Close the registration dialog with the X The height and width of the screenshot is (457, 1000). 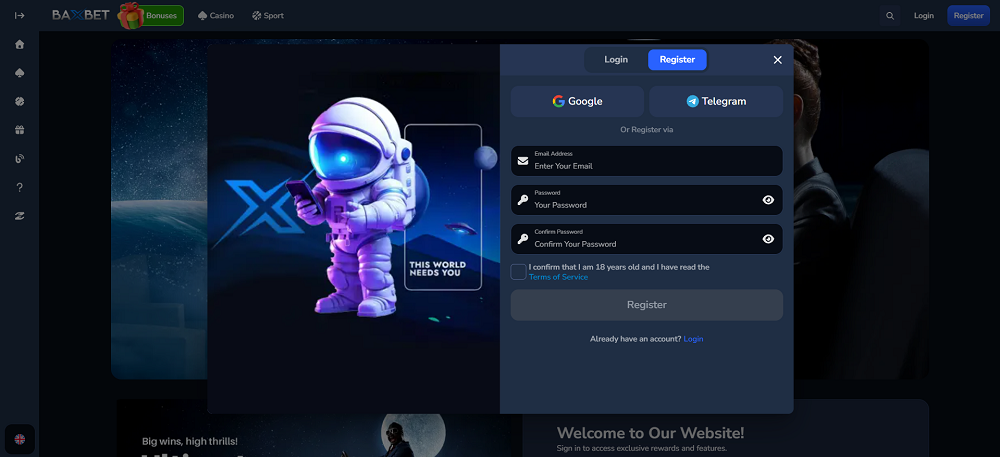777,60
